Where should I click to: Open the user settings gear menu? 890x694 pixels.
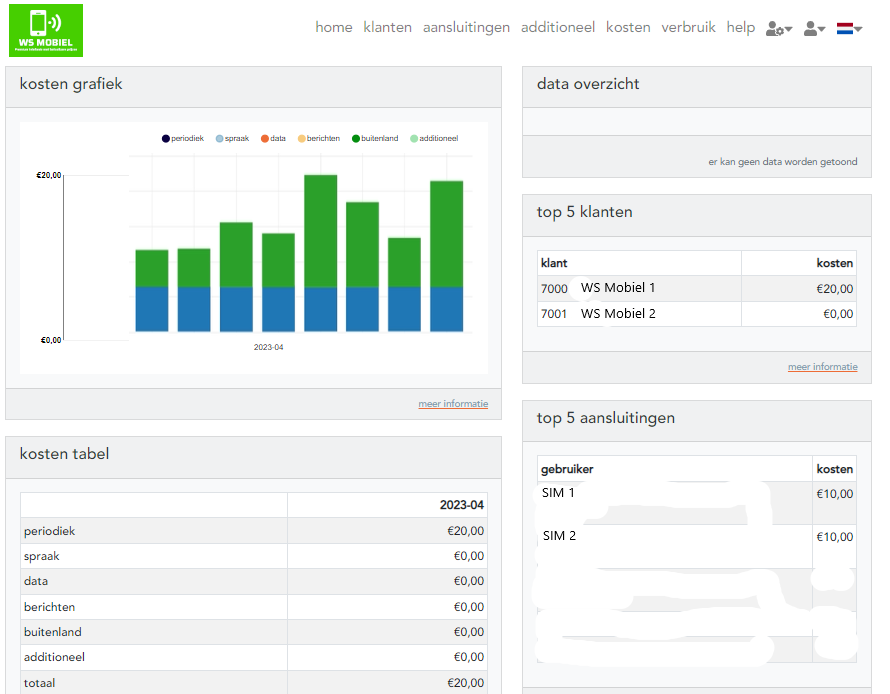[778, 28]
